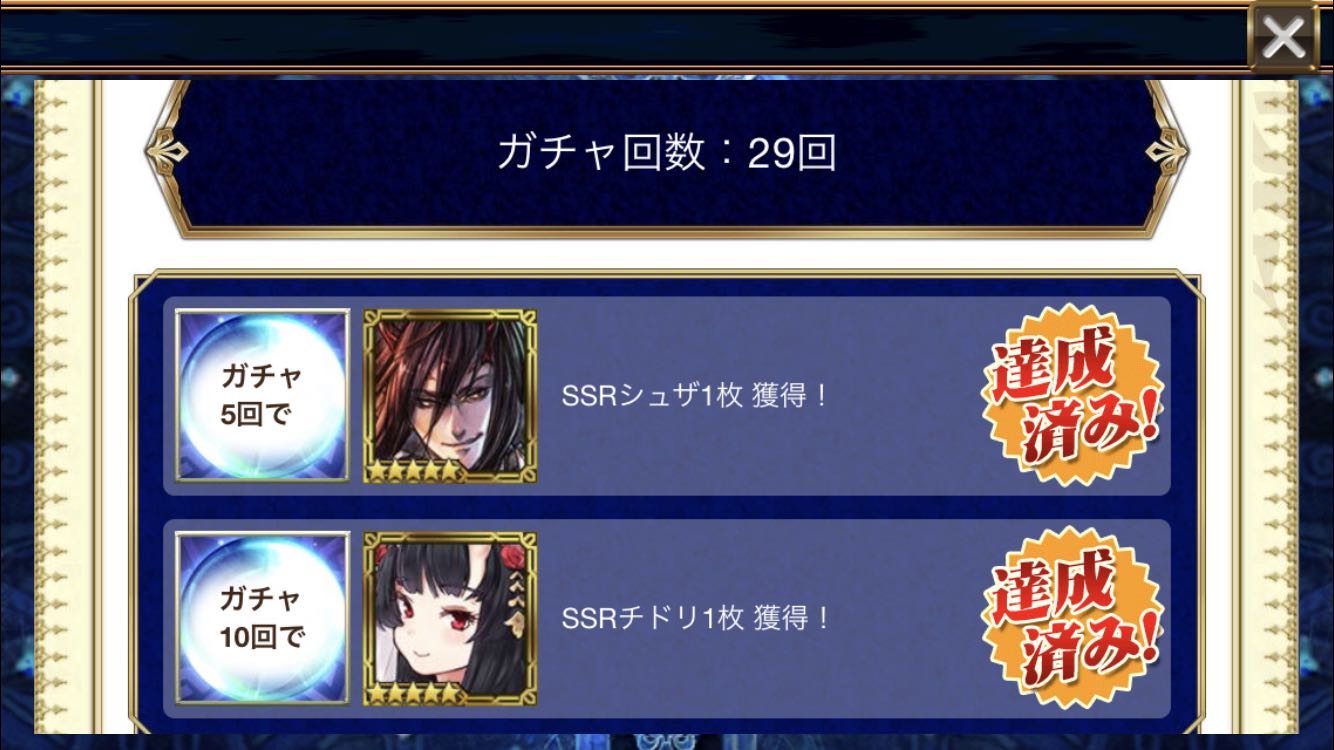
Task: Open the SSR シュザ character portrait
Action: coord(450,396)
